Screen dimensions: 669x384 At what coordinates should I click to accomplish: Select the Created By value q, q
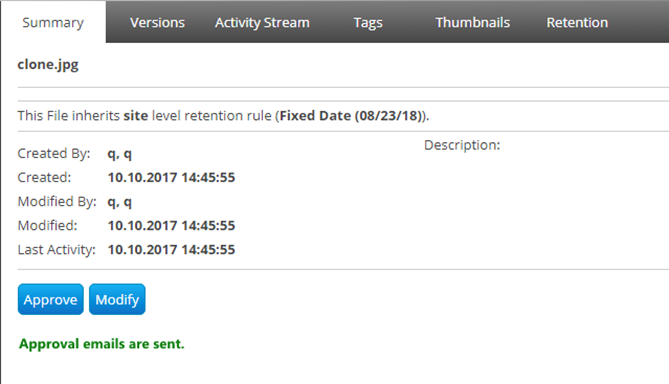pyautogui.click(x=119, y=154)
